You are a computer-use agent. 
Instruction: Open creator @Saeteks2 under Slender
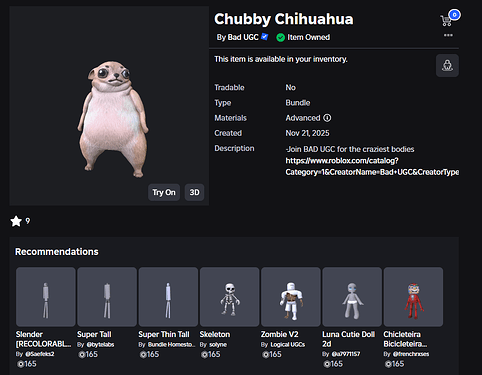pos(40,354)
